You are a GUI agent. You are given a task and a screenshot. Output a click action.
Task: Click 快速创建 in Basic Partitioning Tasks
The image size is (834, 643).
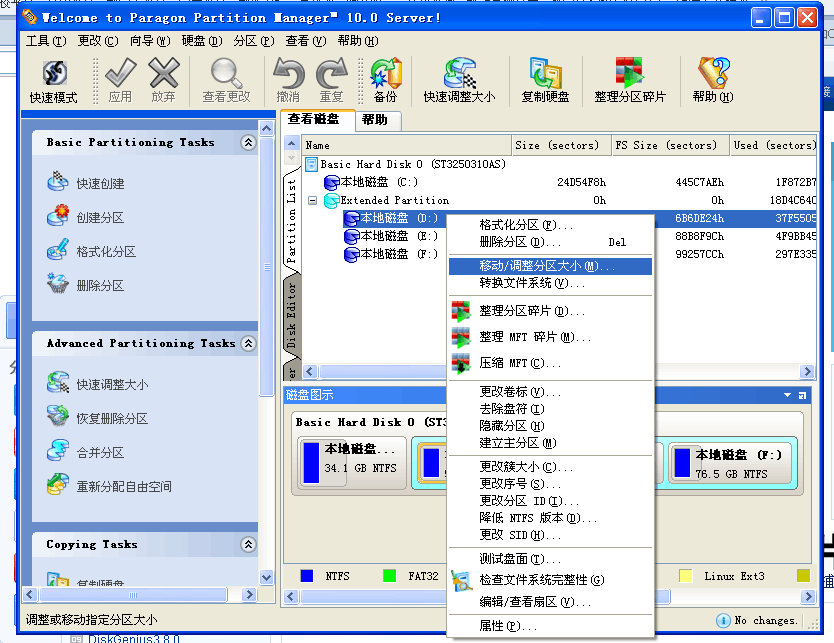point(100,183)
